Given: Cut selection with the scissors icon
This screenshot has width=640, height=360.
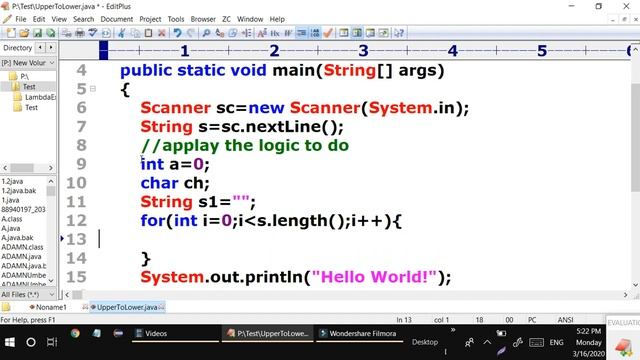Looking at the screenshot, I should (122, 33).
